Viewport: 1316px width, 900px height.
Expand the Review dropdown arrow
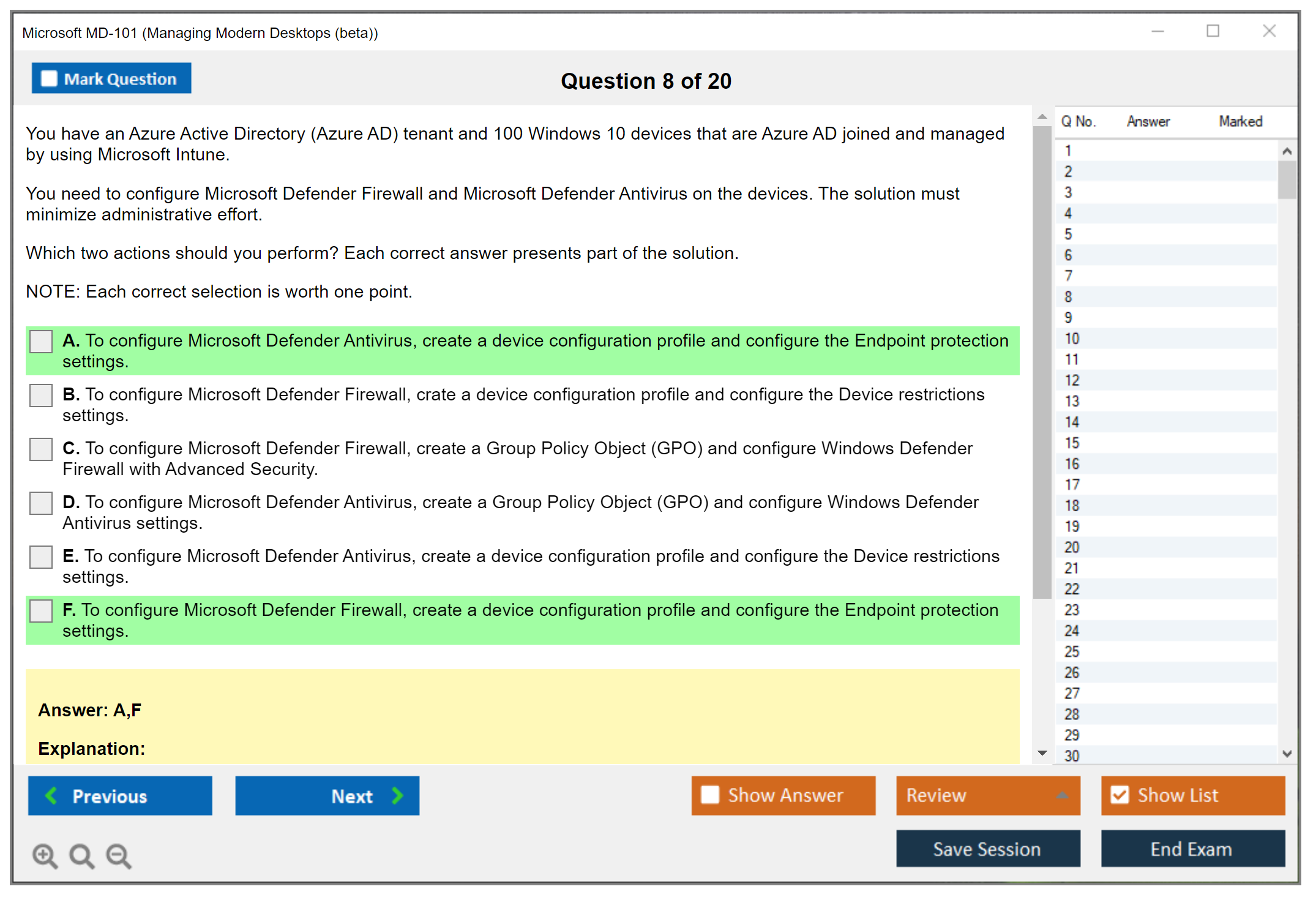[x=1062, y=795]
